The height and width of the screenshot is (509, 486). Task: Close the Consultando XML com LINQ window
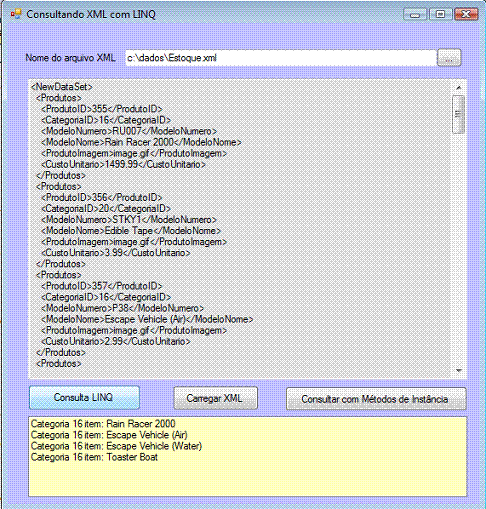coord(466,14)
